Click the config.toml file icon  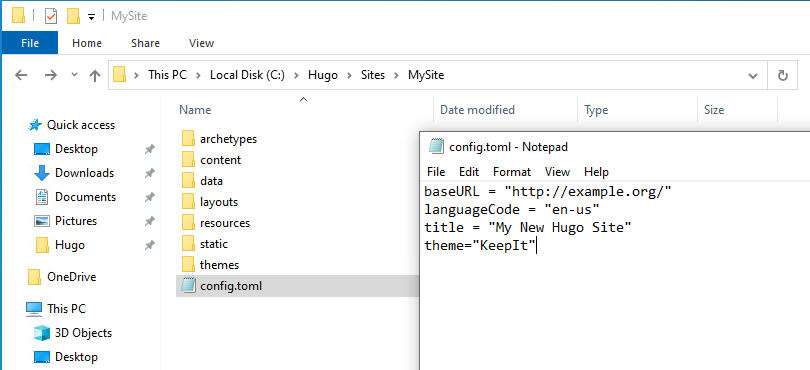pyautogui.click(x=188, y=285)
